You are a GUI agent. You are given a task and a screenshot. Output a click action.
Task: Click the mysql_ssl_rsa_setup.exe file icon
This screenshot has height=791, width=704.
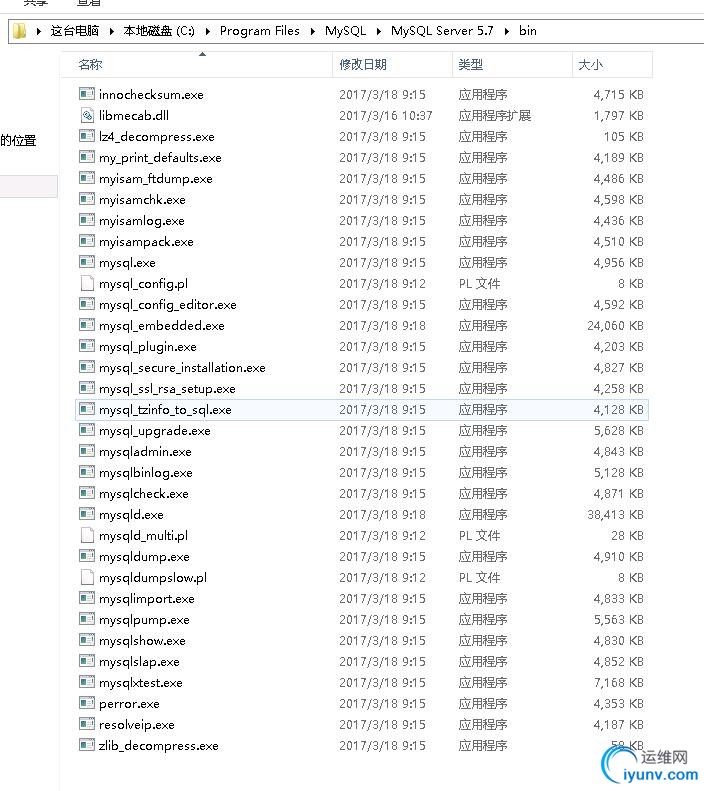click(x=87, y=388)
